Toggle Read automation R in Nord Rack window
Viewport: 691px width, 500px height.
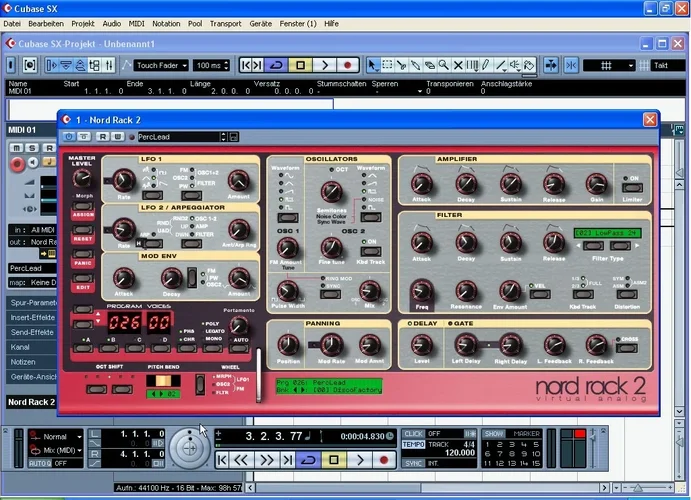(102, 137)
